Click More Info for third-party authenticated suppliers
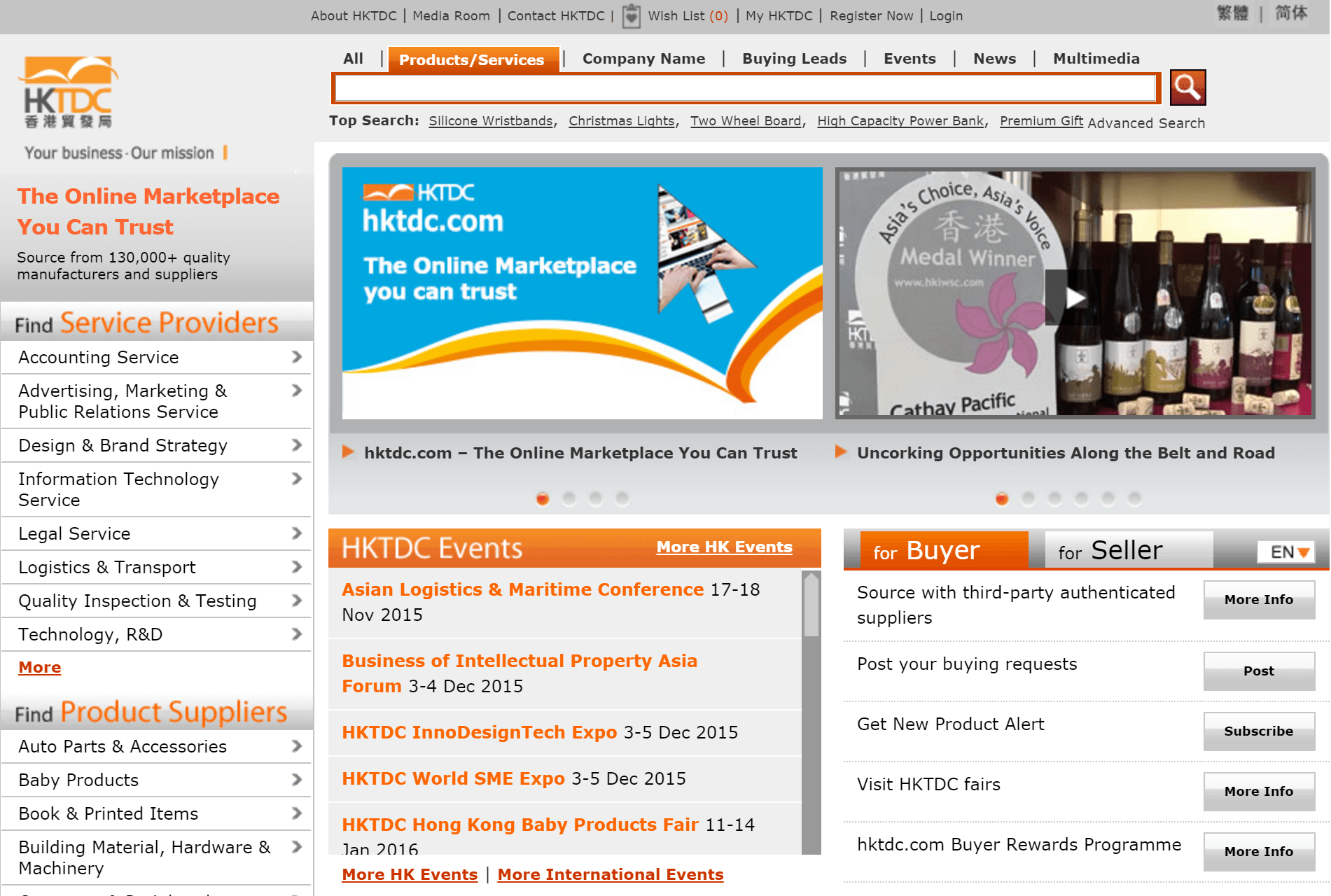Image resolution: width=1331 pixels, height=896 pixels. (x=1259, y=600)
